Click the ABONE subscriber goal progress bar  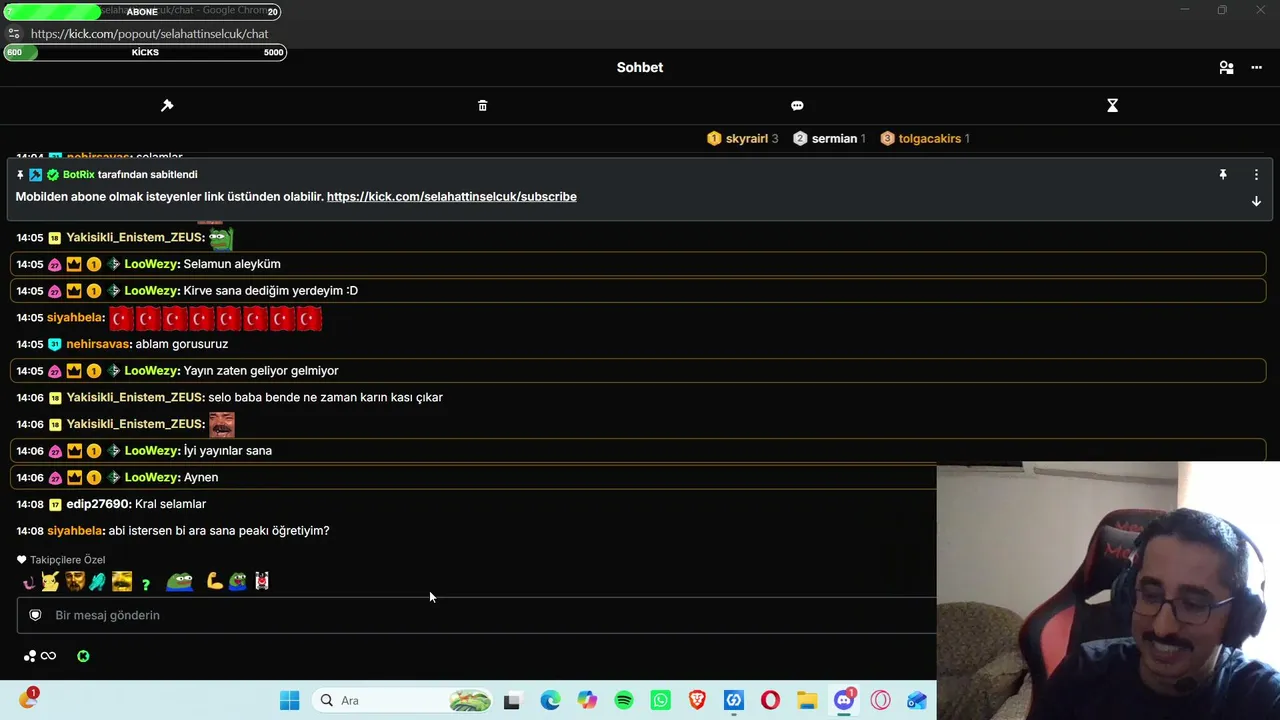point(143,12)
